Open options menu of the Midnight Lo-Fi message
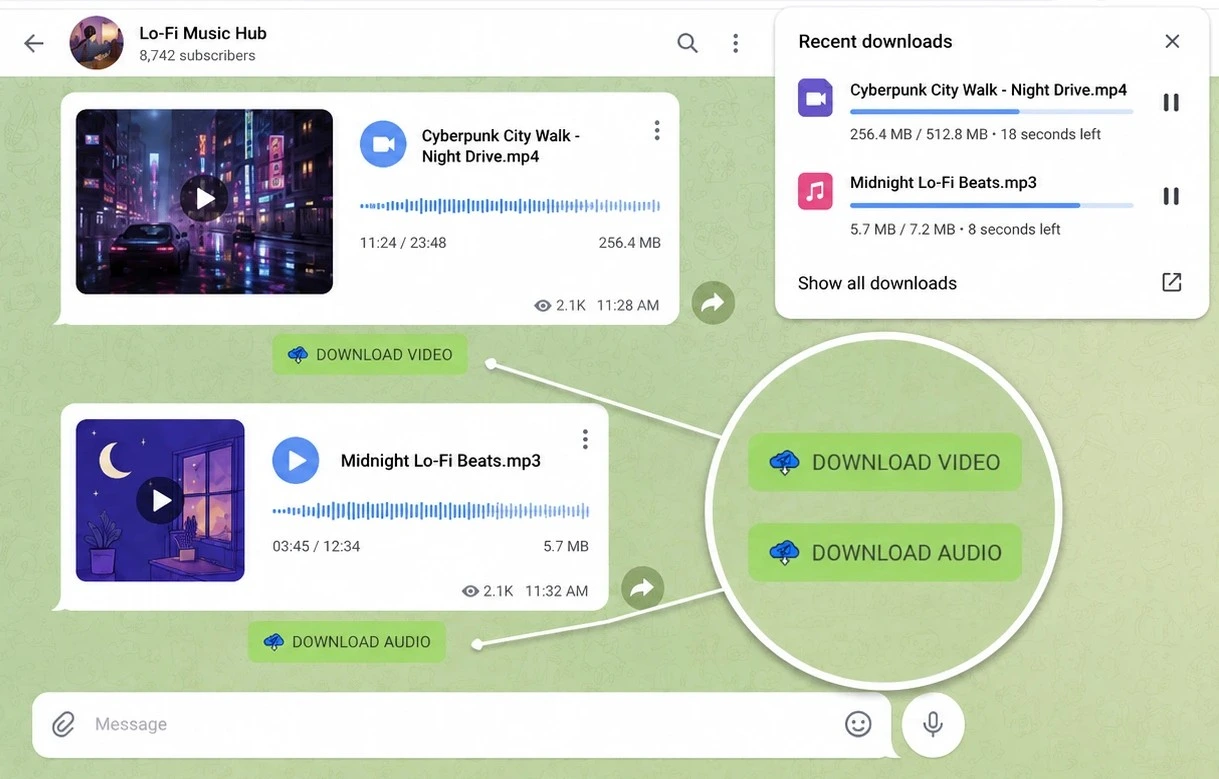 click(585, 440)
